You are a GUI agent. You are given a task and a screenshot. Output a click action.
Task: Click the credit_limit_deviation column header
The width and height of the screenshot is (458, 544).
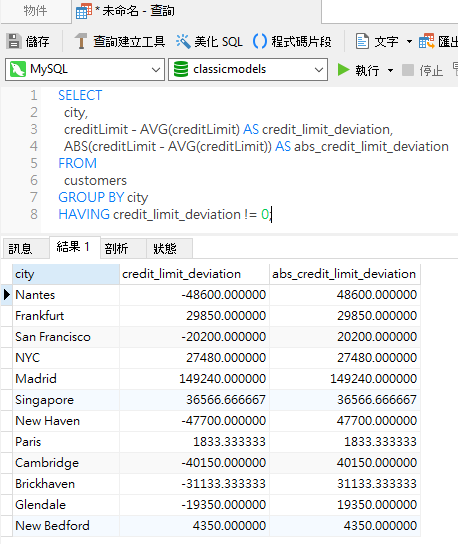pyautogui.click(x=194, y=274)
